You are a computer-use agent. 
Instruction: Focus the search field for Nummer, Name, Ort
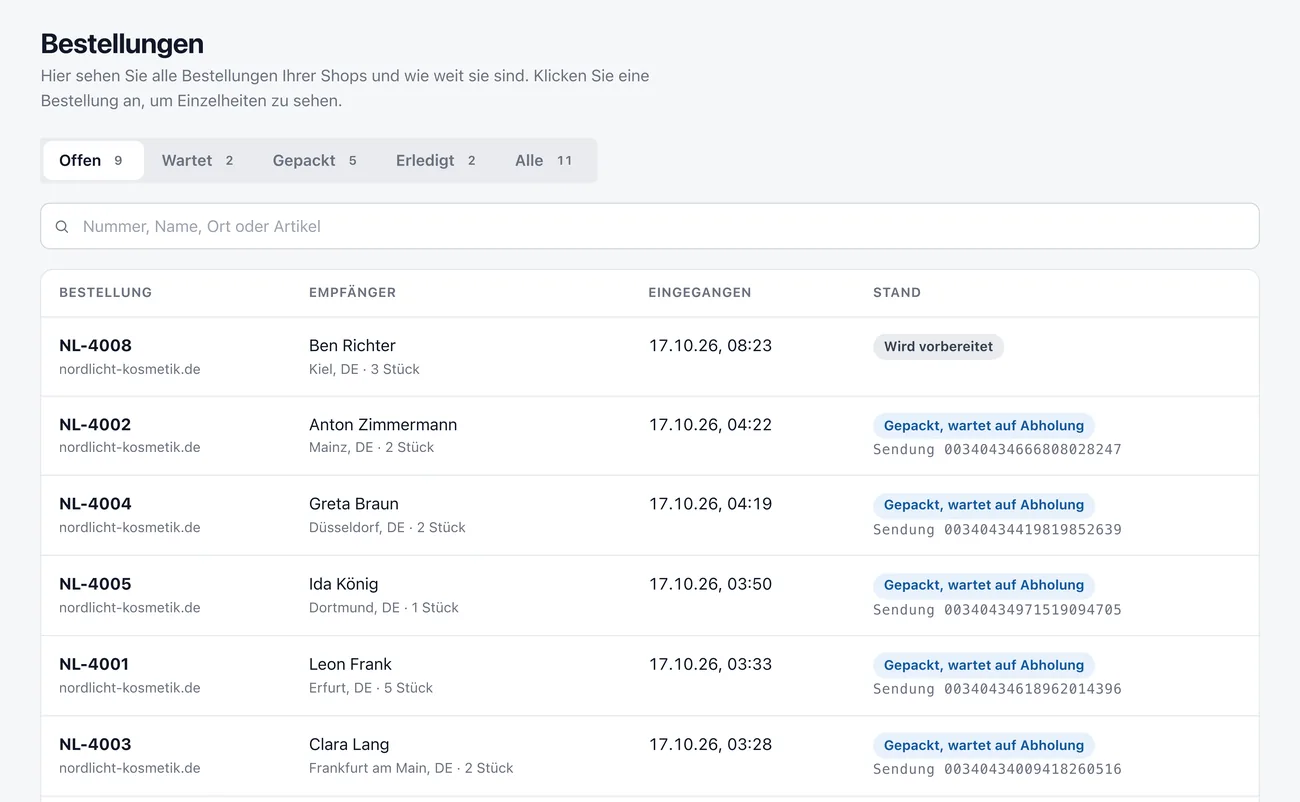(x=650, y=226)
